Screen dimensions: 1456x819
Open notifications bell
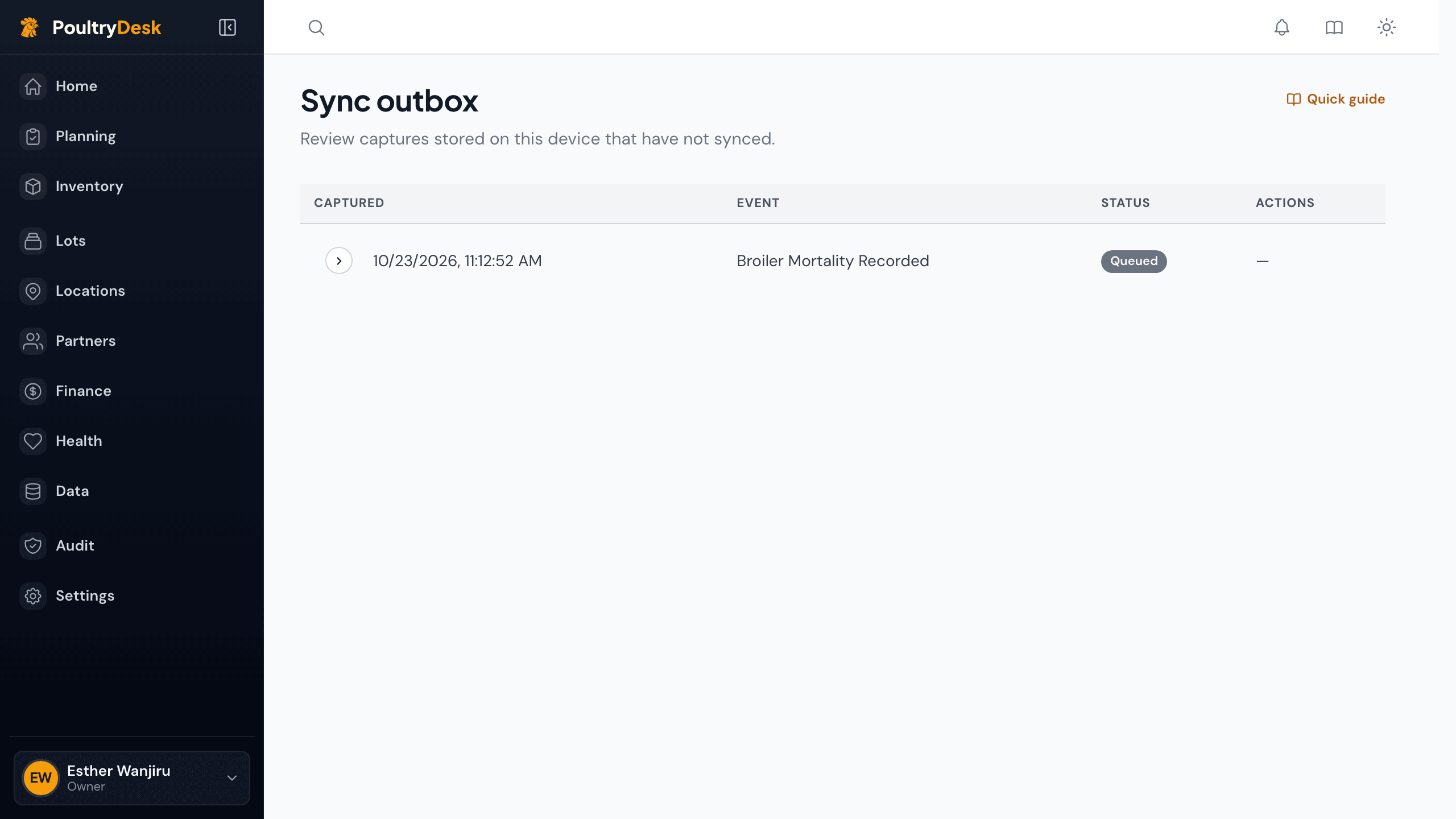pos(1281,27)
